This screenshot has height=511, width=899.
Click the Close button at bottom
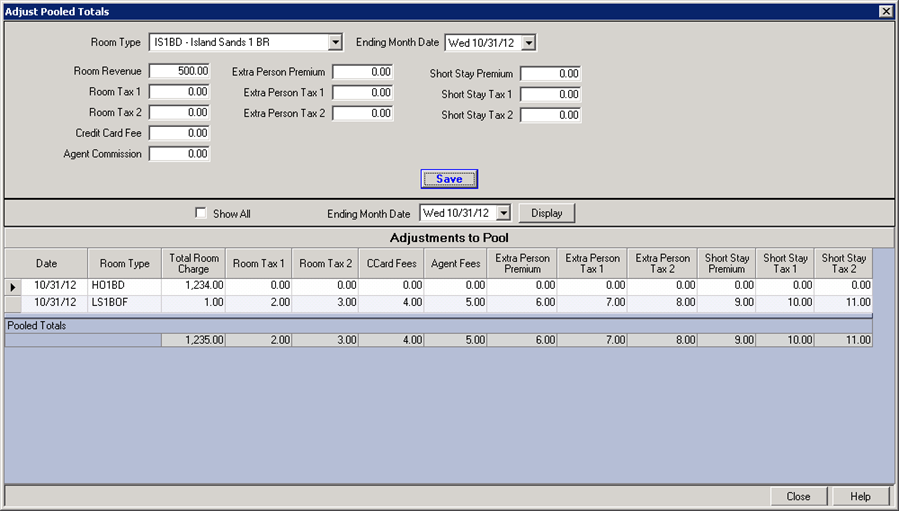click(x=798, y=496)
